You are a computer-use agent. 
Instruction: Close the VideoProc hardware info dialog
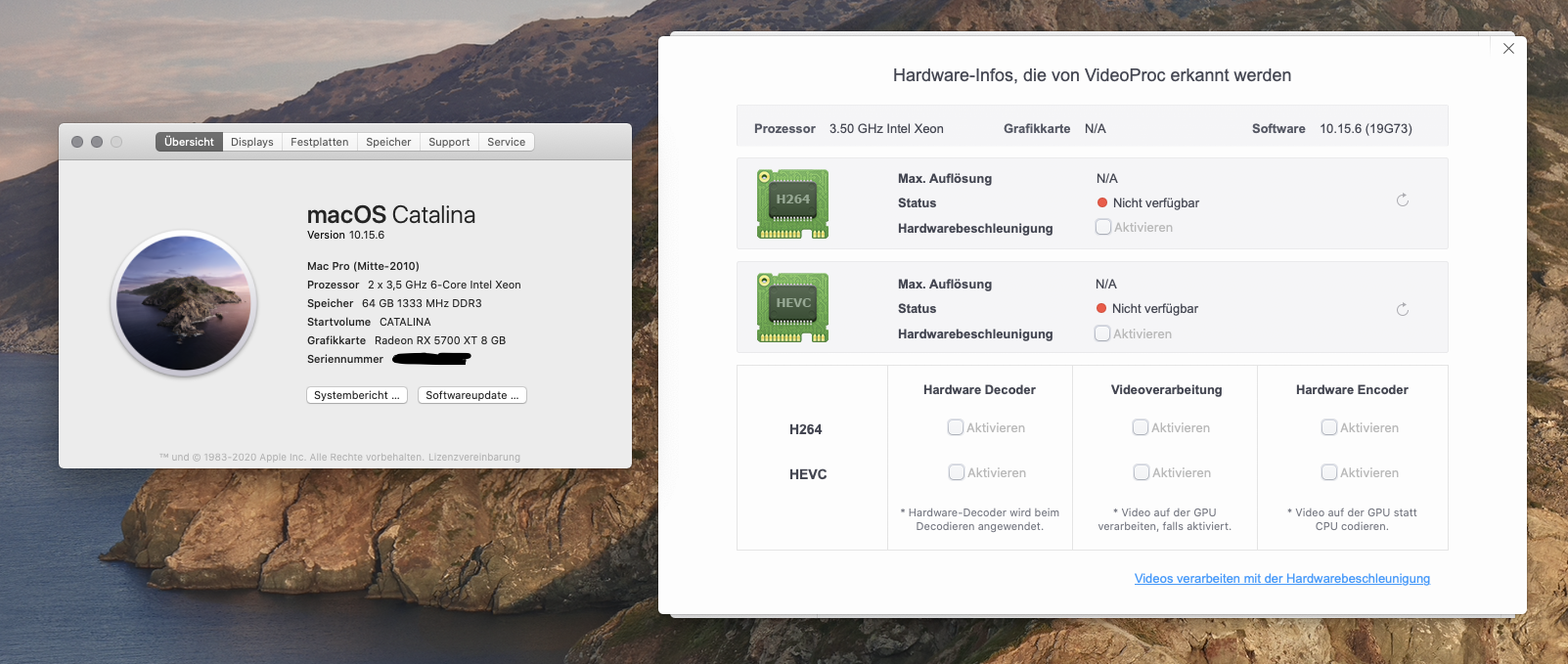point(1508,48)
